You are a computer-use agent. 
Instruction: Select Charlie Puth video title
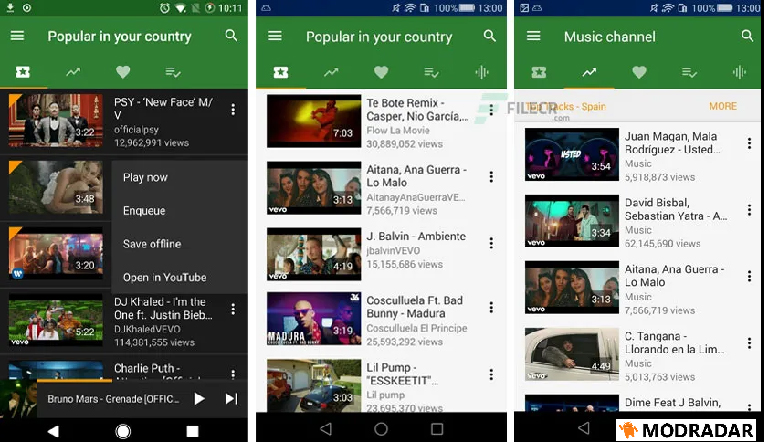(147, 368)
